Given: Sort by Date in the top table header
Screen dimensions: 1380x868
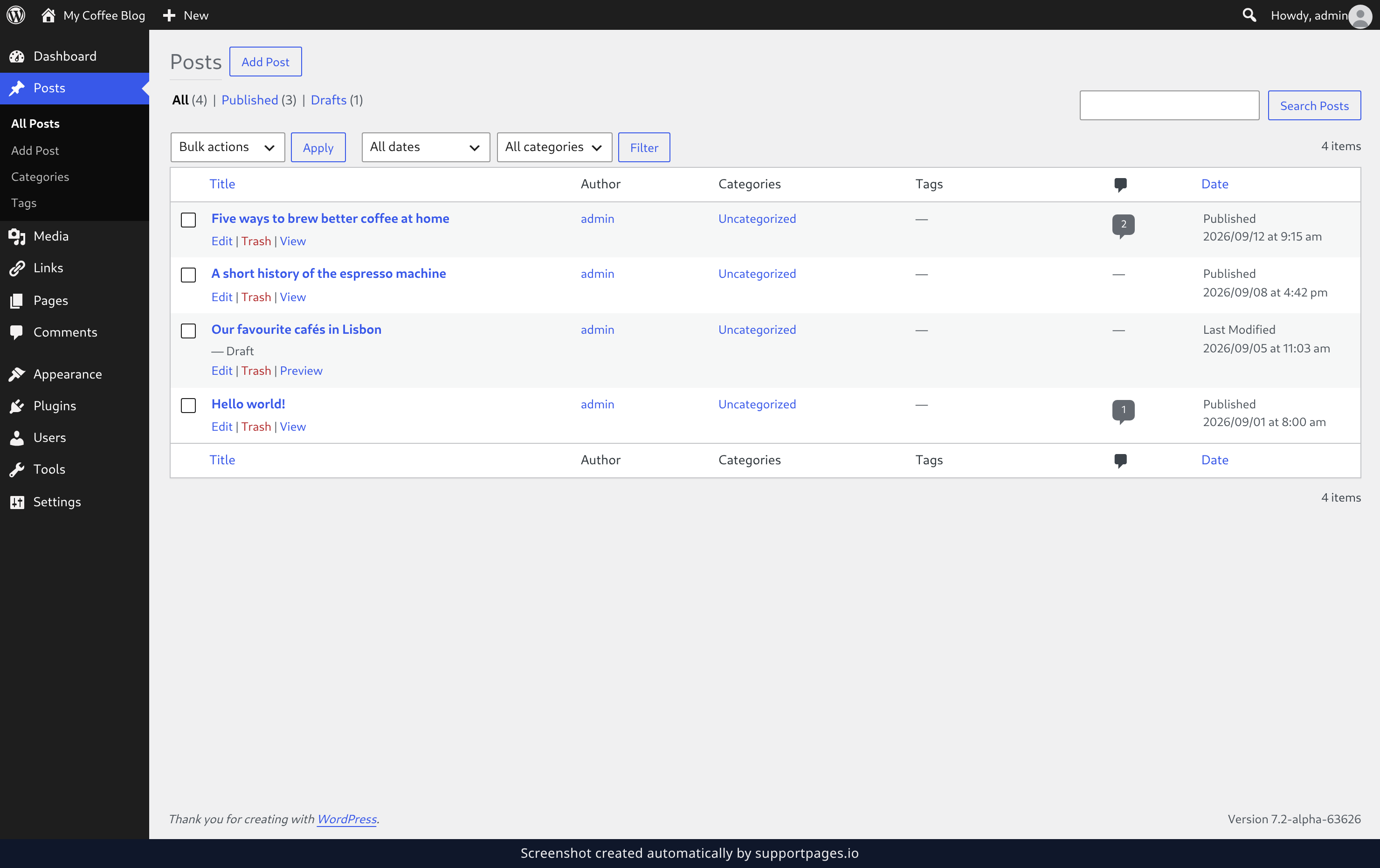Looking at the screenshot, I should pyautogui.click(x=1214, y=184).
